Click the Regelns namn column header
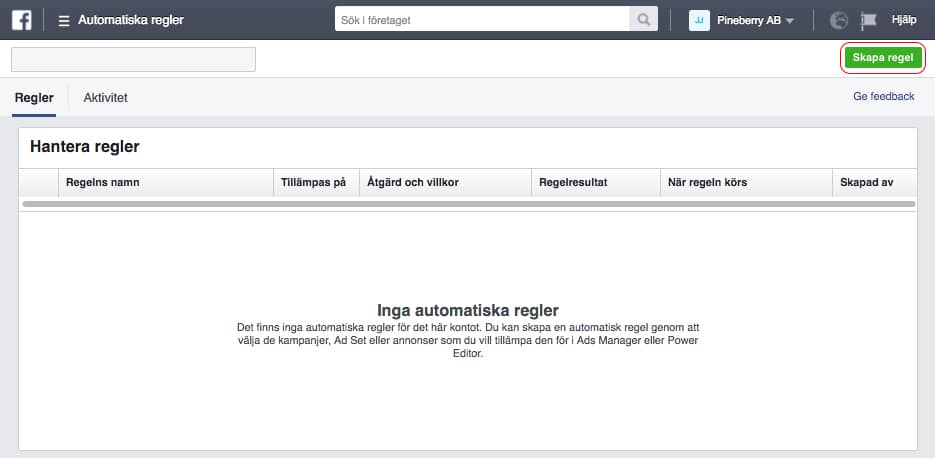Image resolution: width=935 pixels, height=458 pixels. click(x=166, y=182)
